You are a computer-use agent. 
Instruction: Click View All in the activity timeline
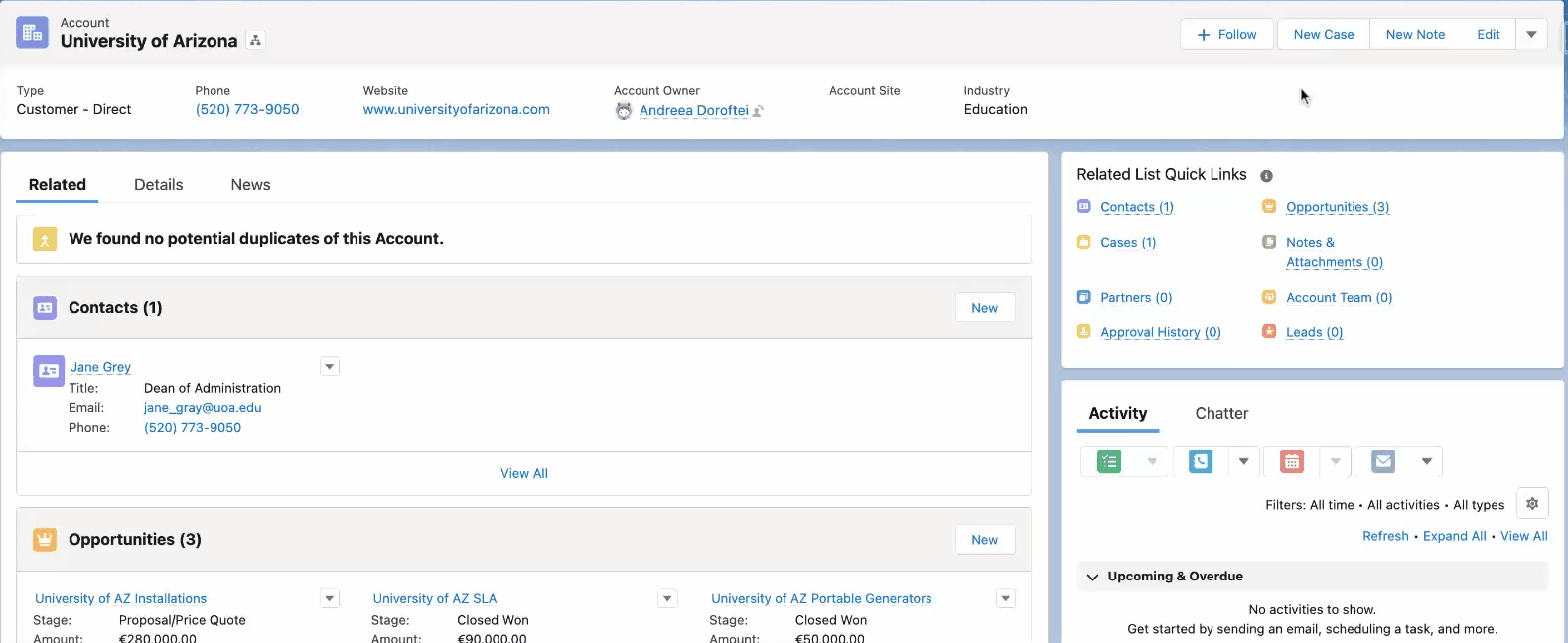[1524, 536]
